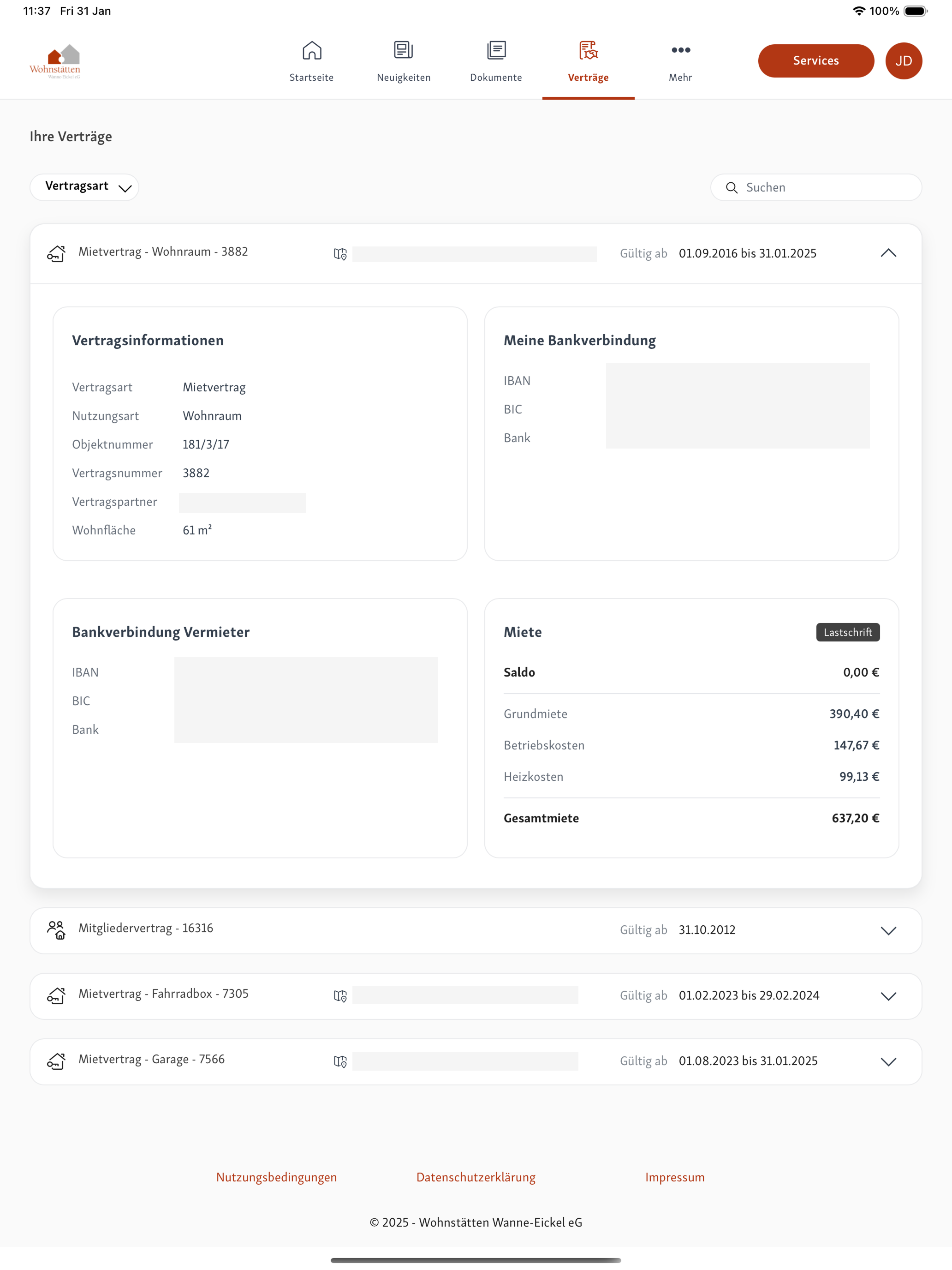Click the 'Mietvertrag - Wohnraum - 3882' title
The width and height of the screenshot is (952, 1270).
click(163, 252)
